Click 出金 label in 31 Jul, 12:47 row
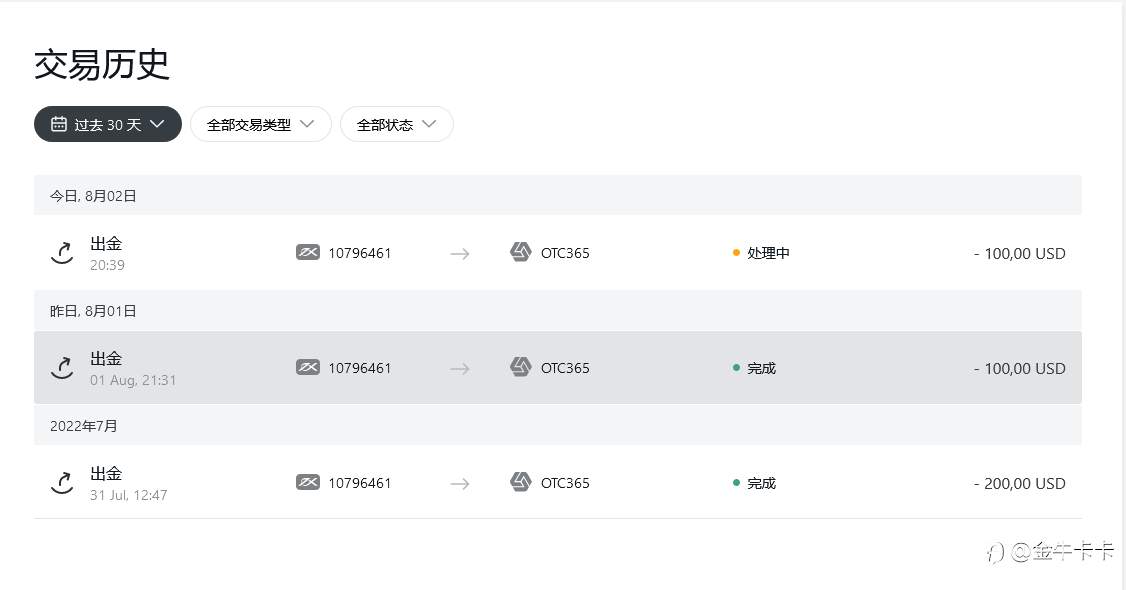Viewport: 1126px width, 590px height. tap(106, 473)
